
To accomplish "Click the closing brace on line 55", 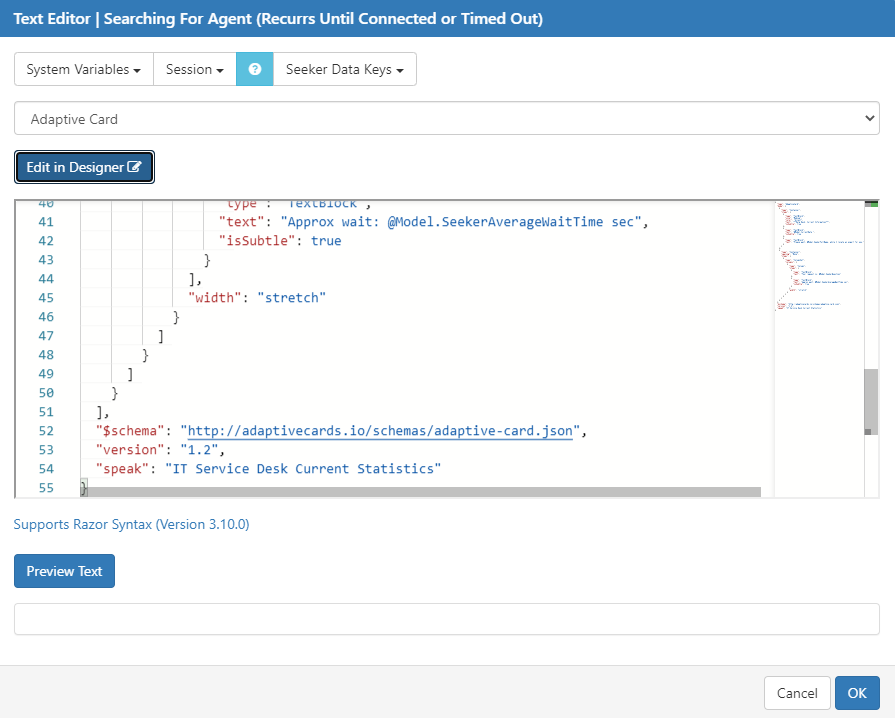I will tap(84, 488).
